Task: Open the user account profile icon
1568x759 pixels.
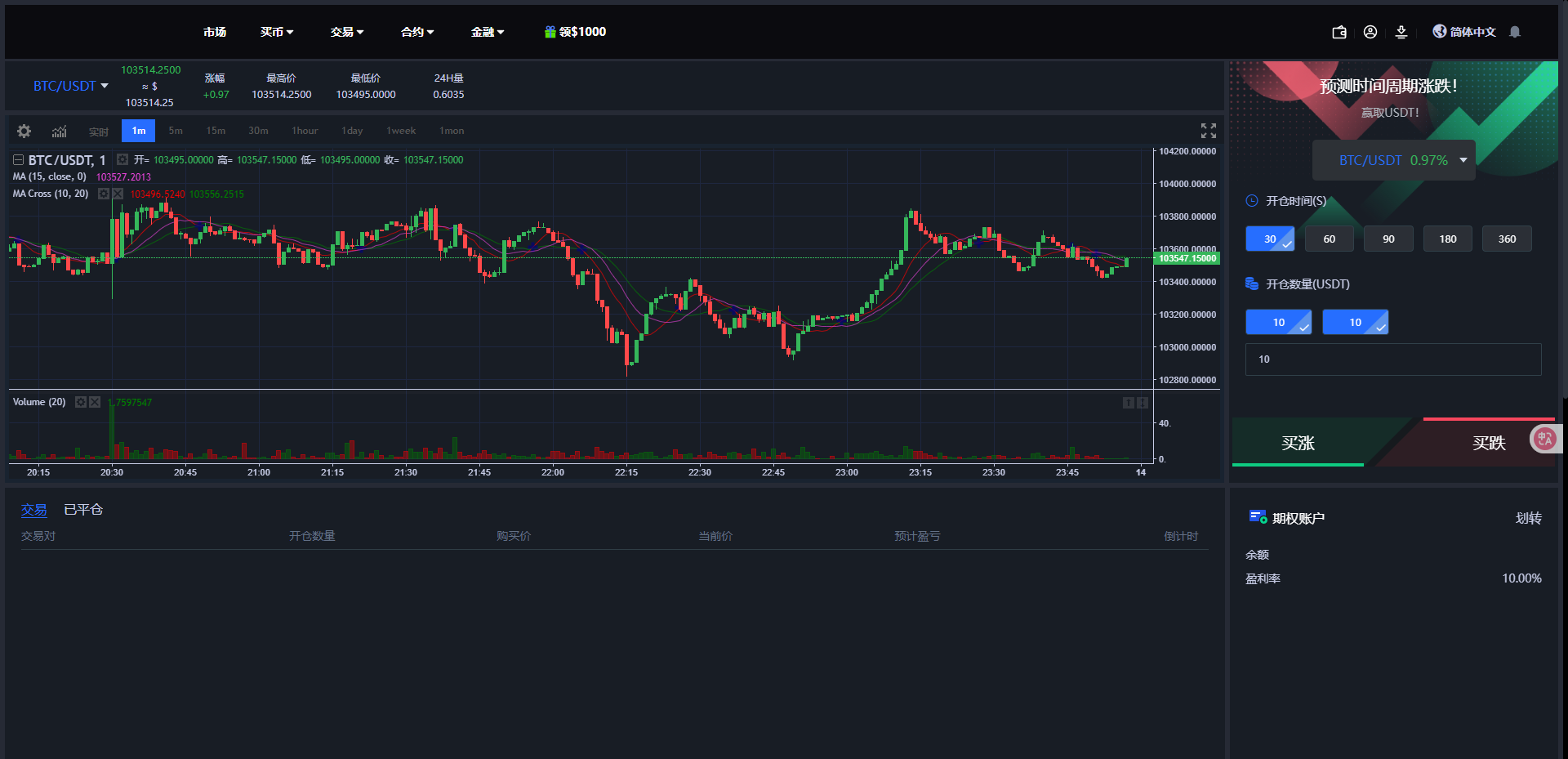Action: click(x=1370, y=32)
